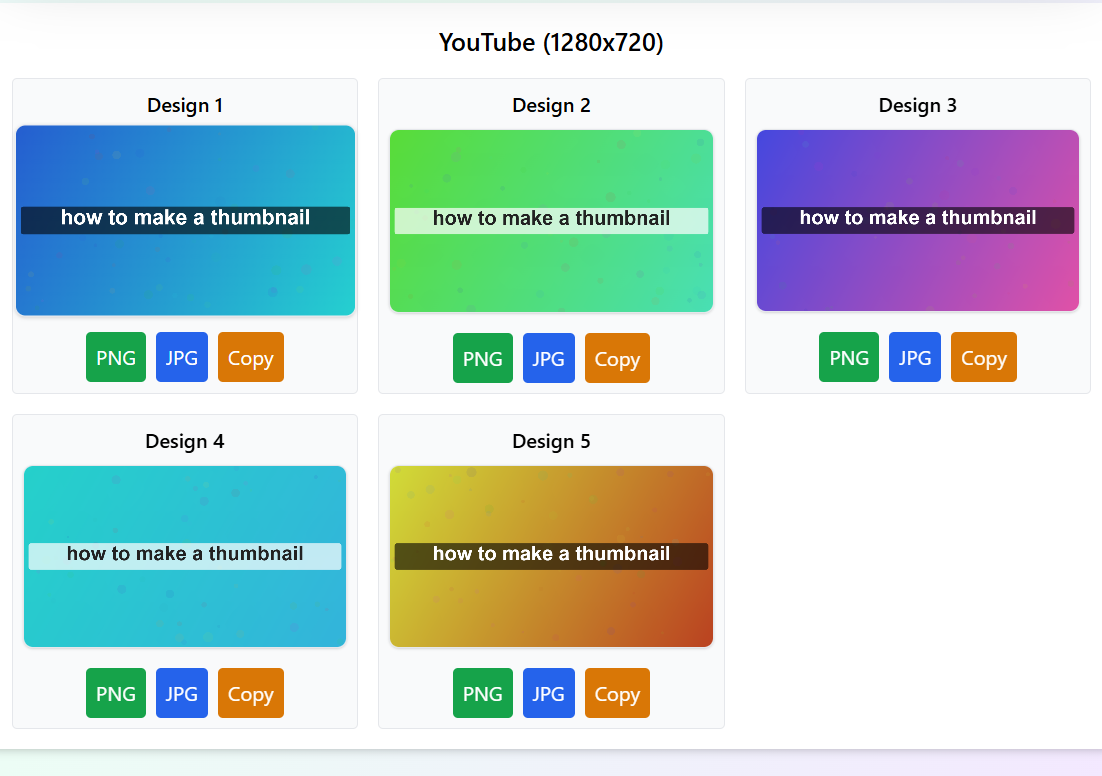This screenshot has width=1102, height=776.
Task: Copy the Design 3 thumbnail
Action: pyautogui.click(x=984, y=357)
